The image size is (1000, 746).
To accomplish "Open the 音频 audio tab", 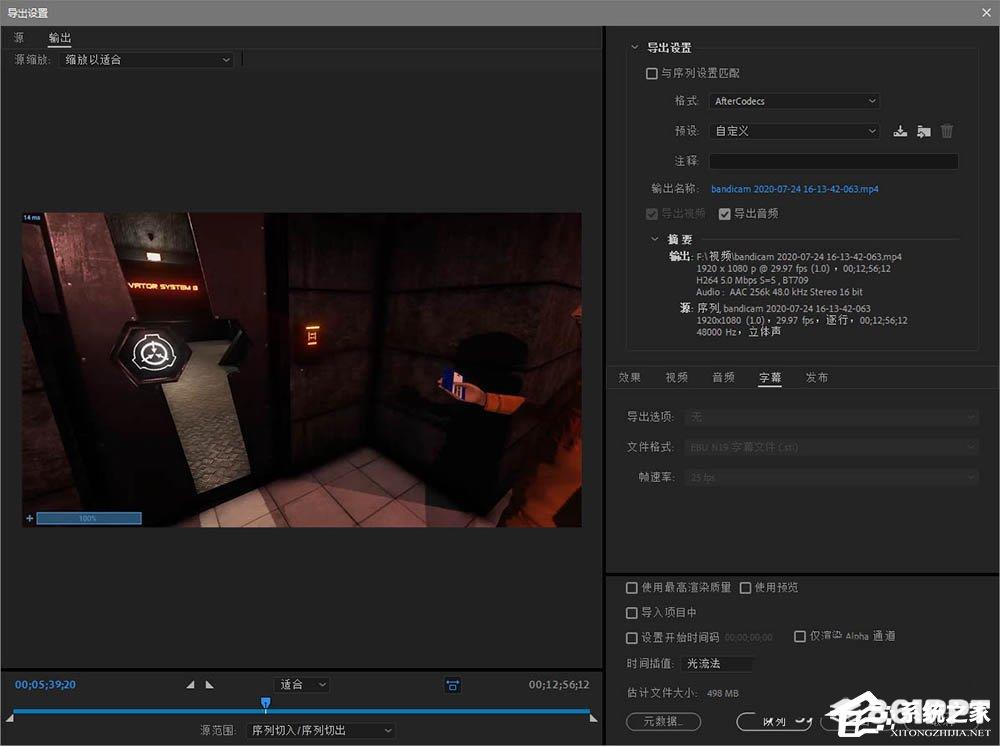I will pos(723,377).
